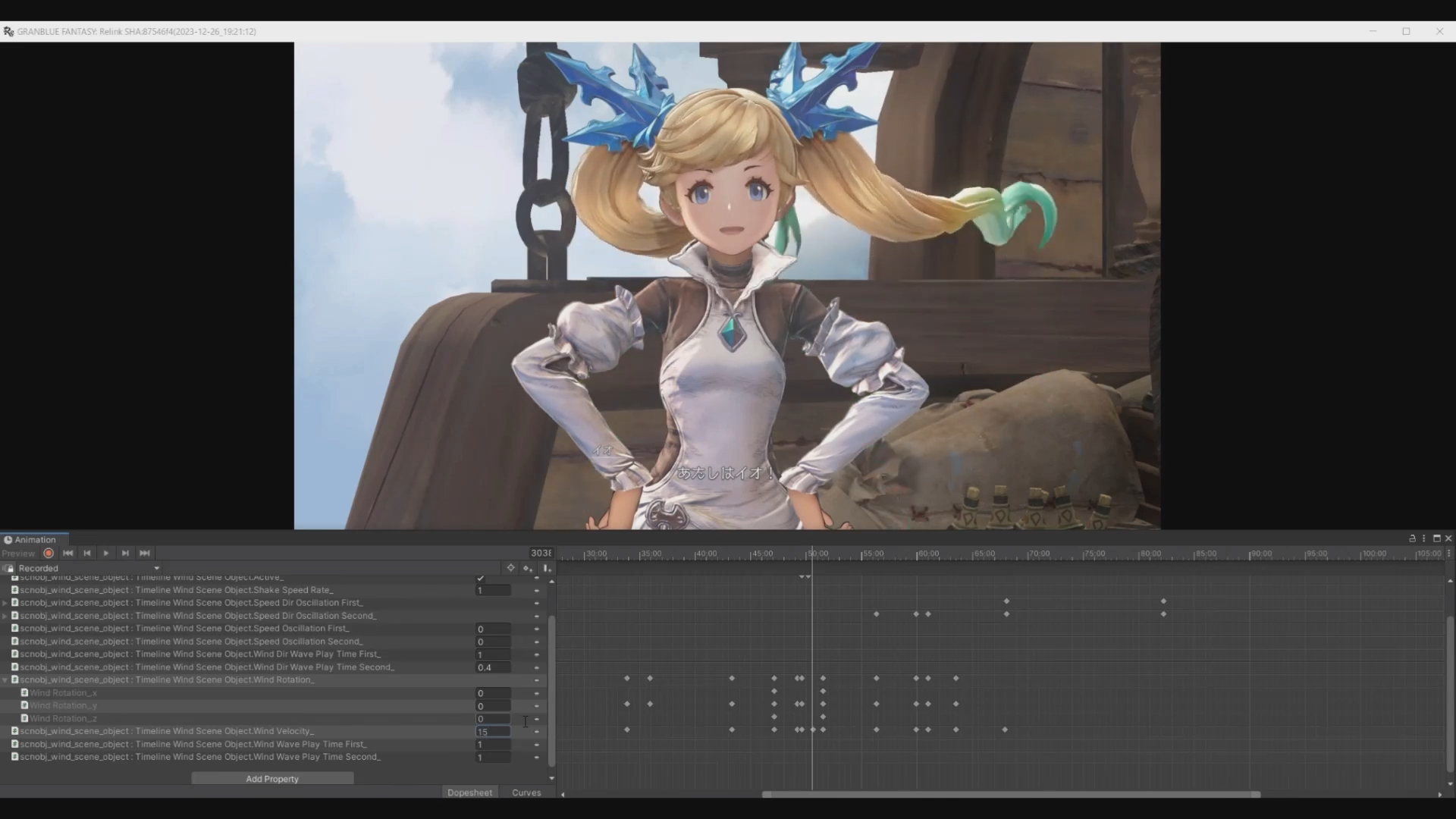Expand Speed Dir Oscillation First_ property
The width and height of the screenshot is (1456, 819).
point(5,603)
